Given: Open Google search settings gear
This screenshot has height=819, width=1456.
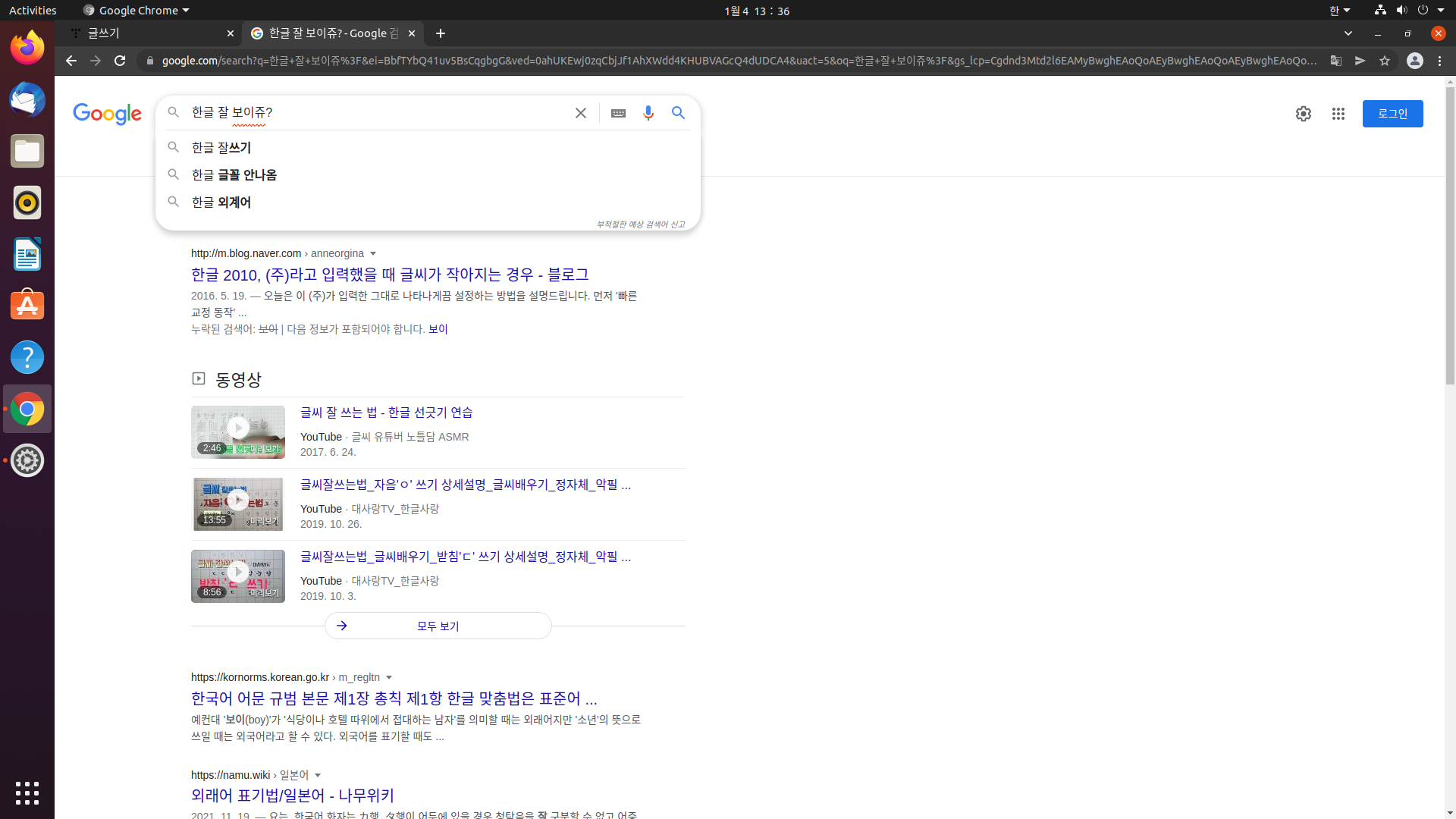Looking at the screenshot, I should 1303,114.
